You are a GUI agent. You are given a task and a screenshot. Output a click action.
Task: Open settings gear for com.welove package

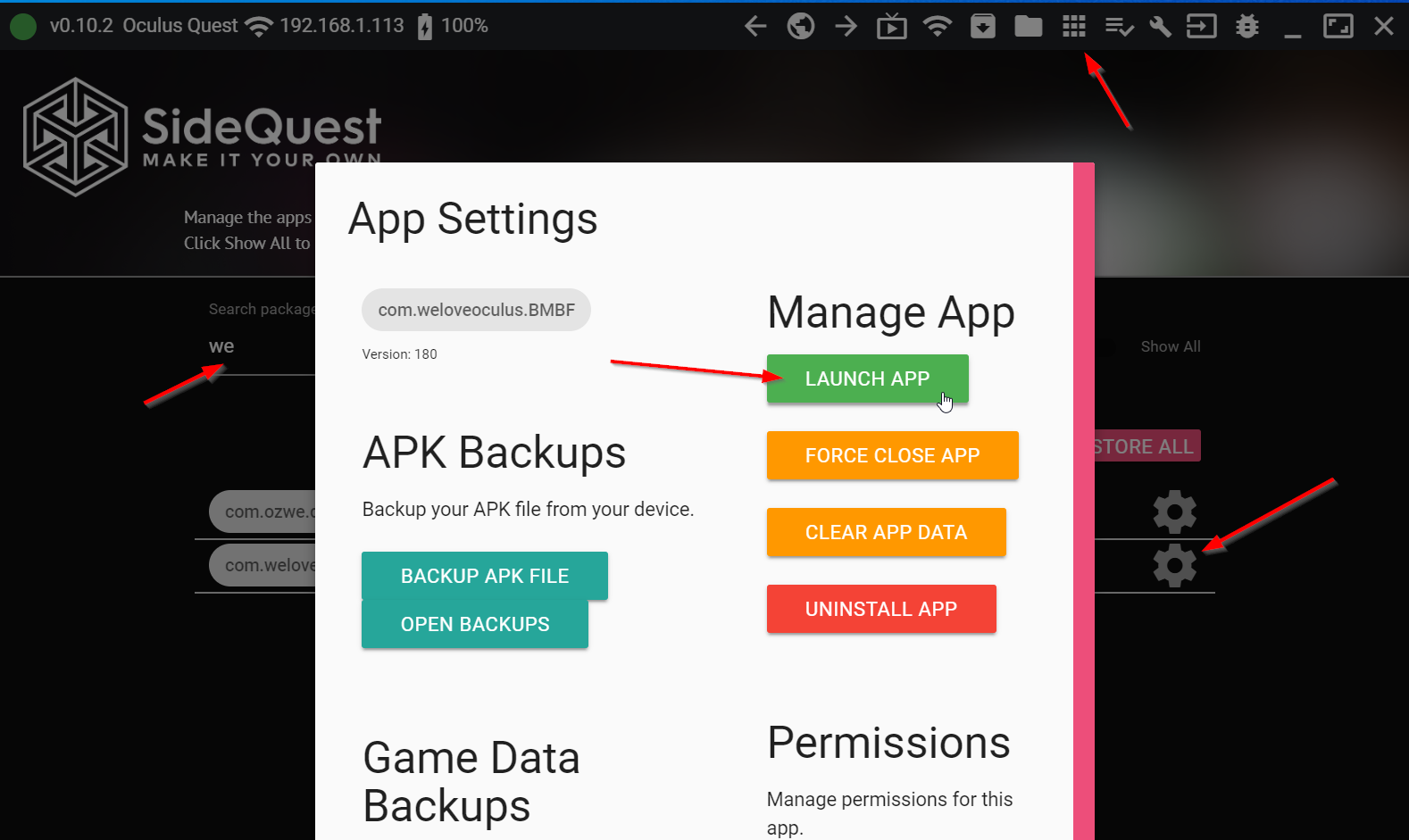[1174, 566]
